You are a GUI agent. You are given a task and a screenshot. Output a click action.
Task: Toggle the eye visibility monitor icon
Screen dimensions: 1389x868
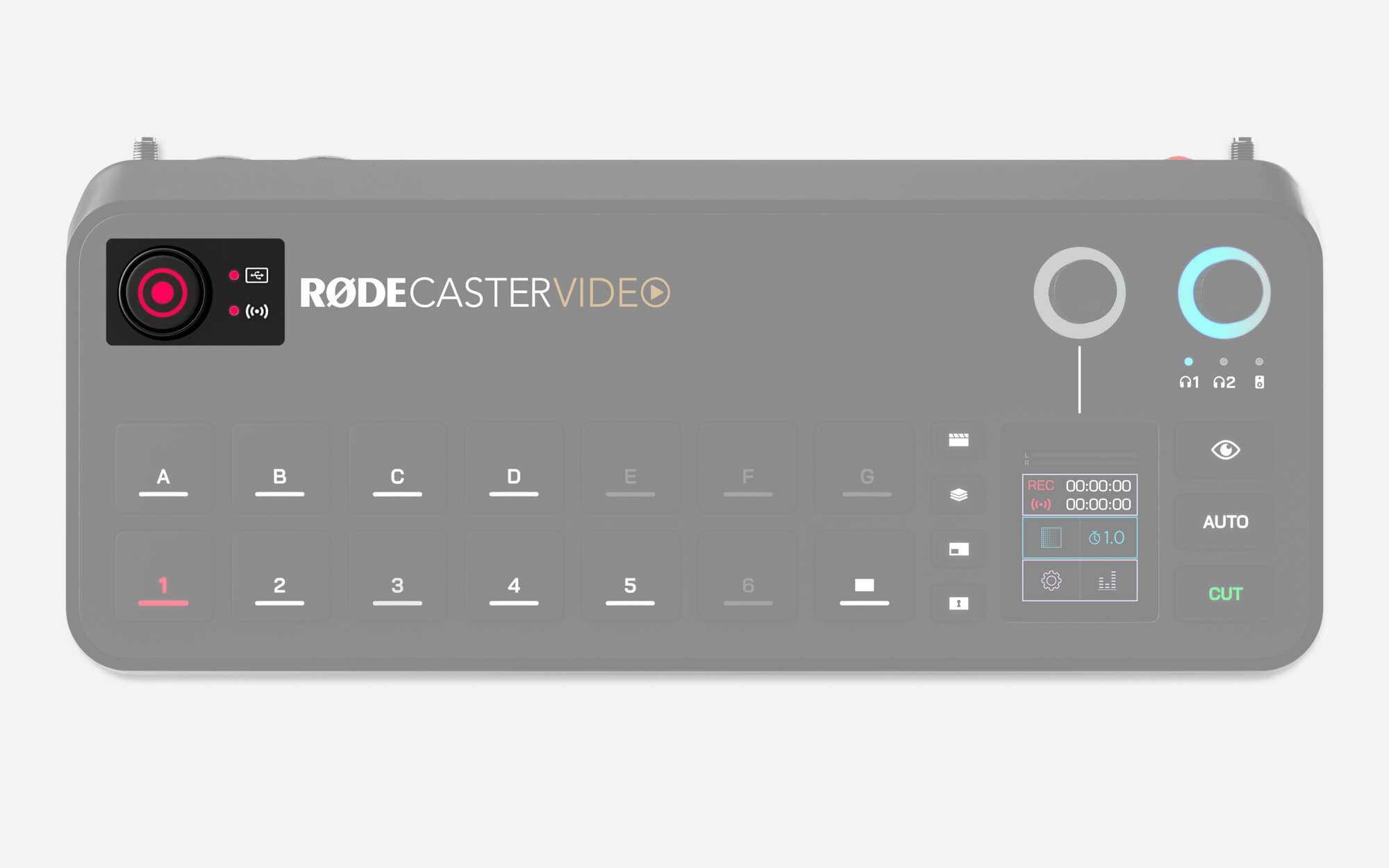[x=1222, y=450]
